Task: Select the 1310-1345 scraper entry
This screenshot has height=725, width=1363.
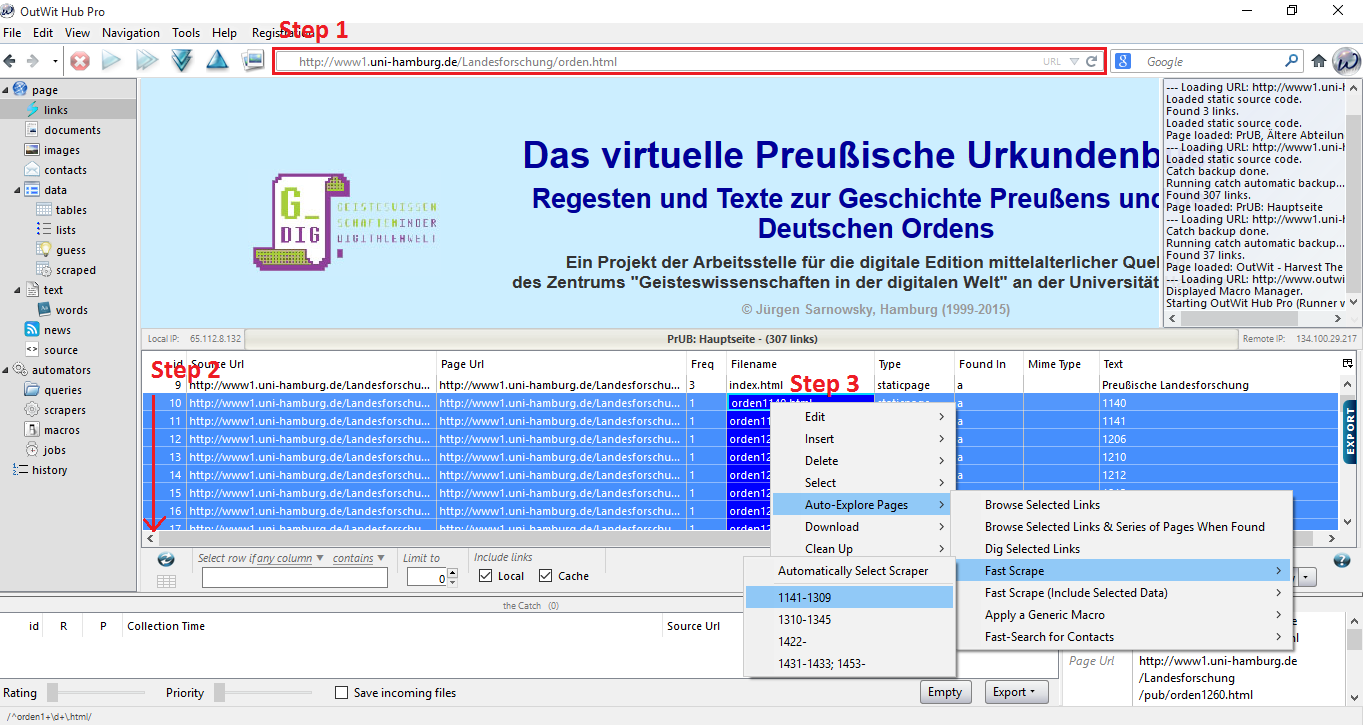Action: (850, 620)
